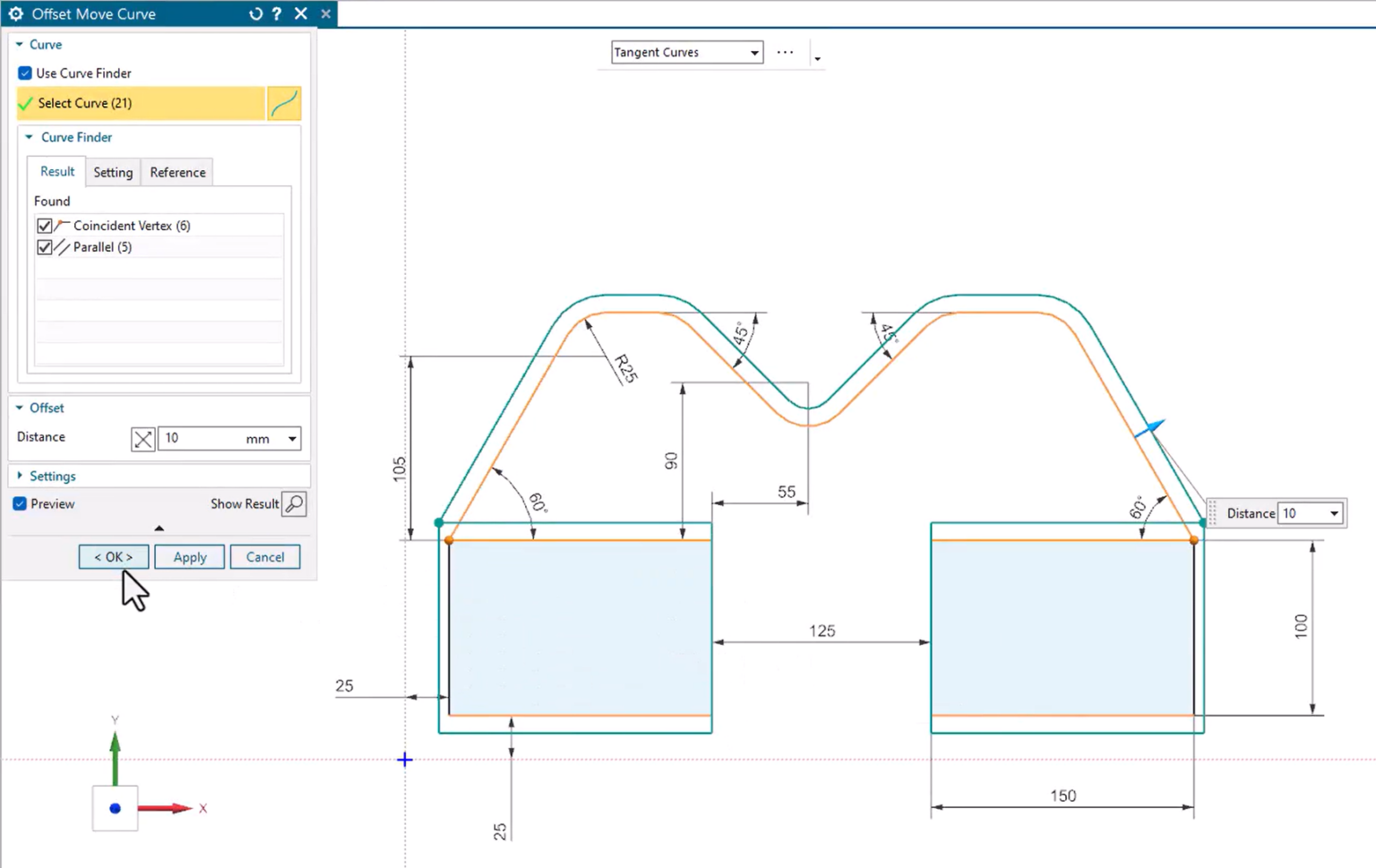The width and height of the screenshot is (1376, 868).
Task: Toggle the Coincident Vertex (6) result checkbox
Action: (x=45, y=225)
